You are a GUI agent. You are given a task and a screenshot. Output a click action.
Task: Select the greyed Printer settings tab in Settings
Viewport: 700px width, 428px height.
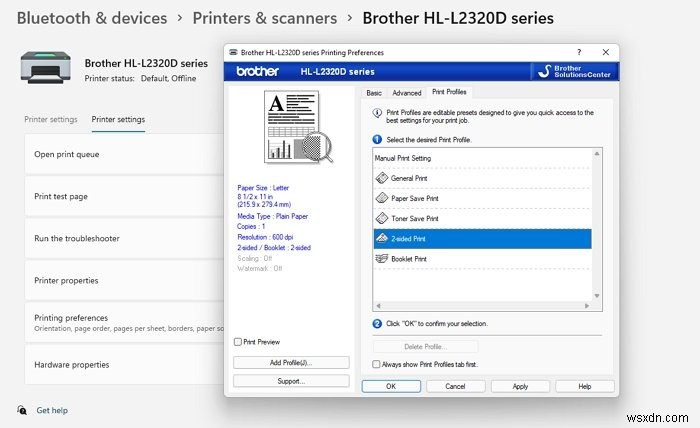(x=51, y=120)
